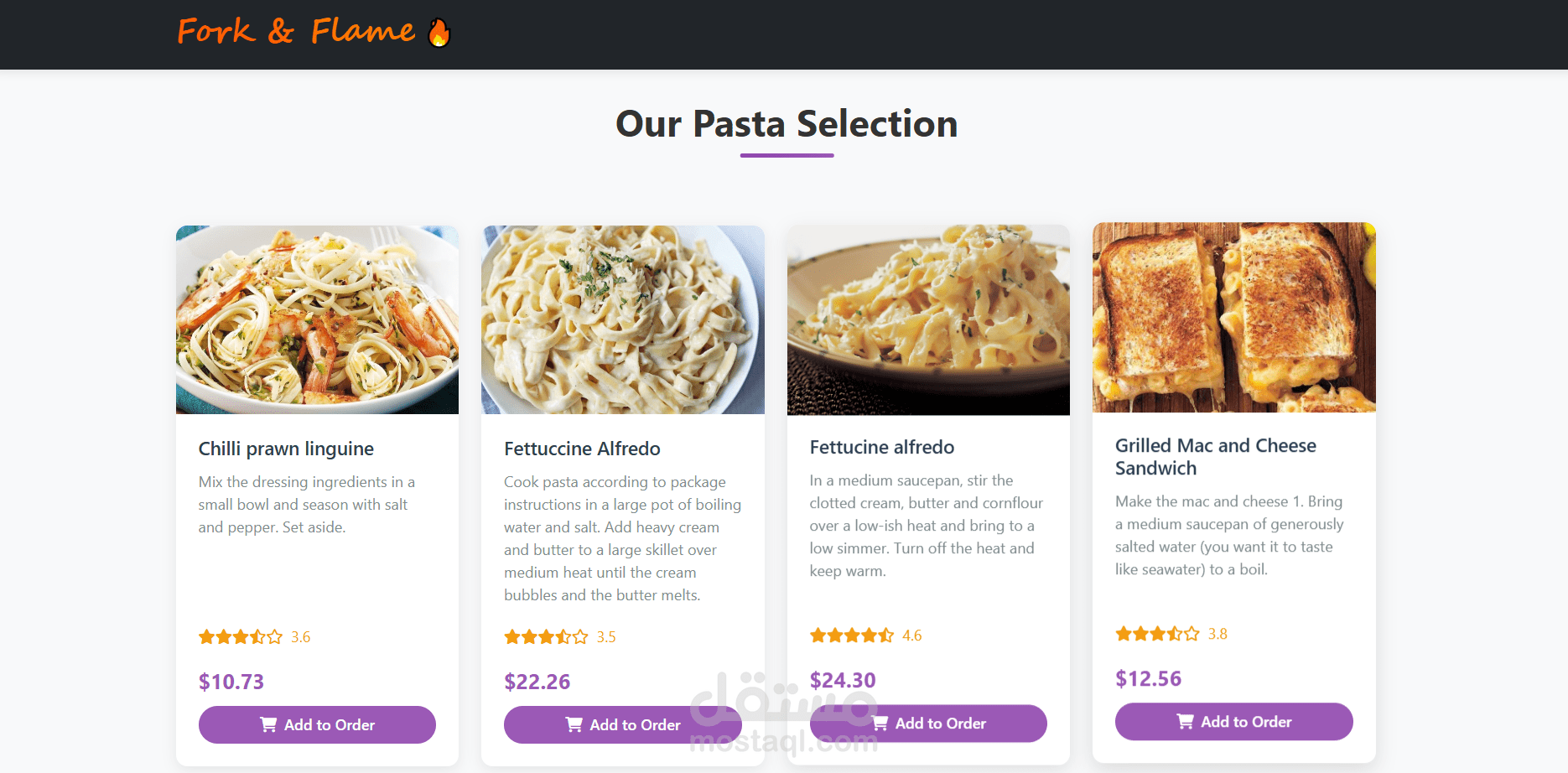Add Chilli prawn linguine to order
Image resolution: width=1568 pixels, height=773 pixels.
[x=317, y=724]
